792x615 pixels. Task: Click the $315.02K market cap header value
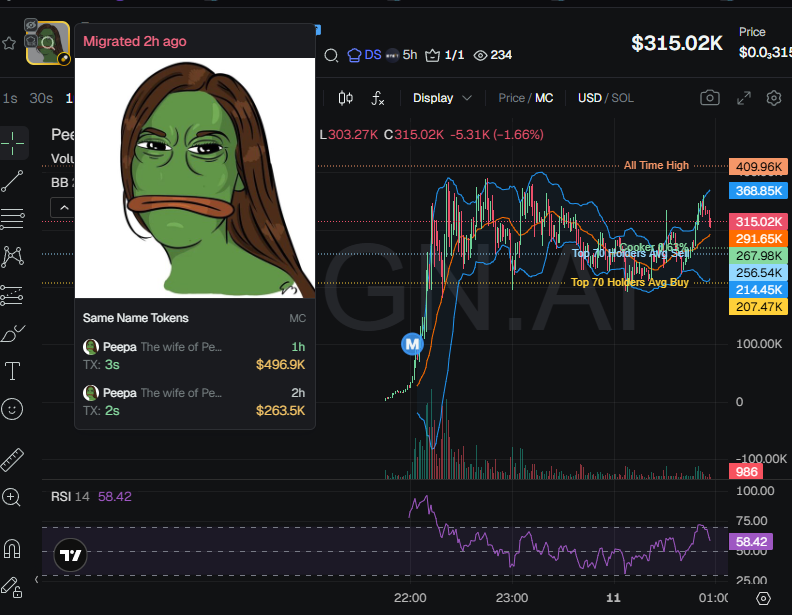[677, 43]
